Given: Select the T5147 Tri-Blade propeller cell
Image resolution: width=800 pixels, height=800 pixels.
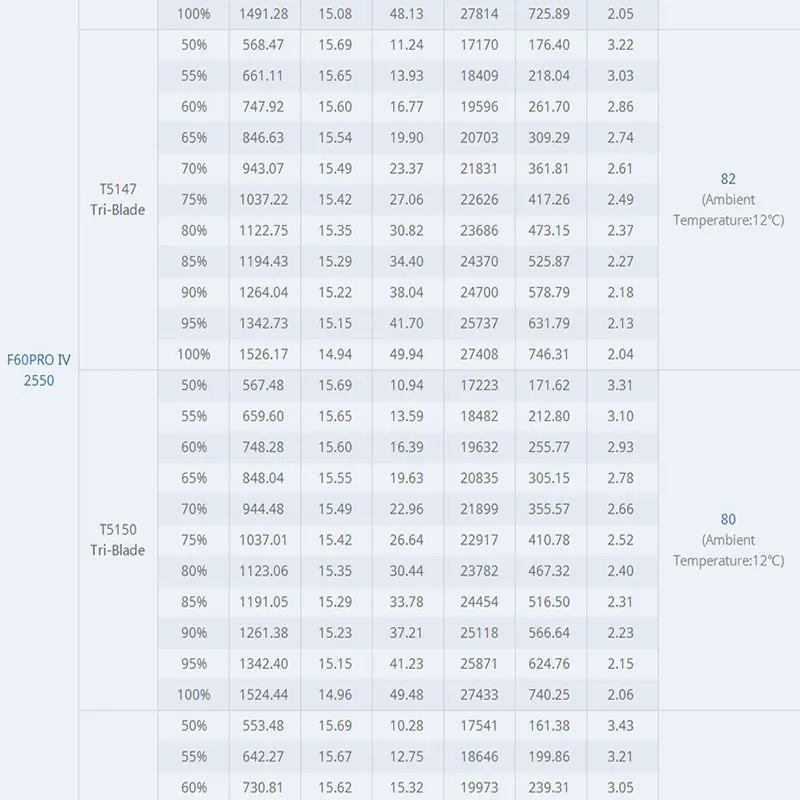Looking at the screenshot, I should pyautogui.click(x=118, y=199).
